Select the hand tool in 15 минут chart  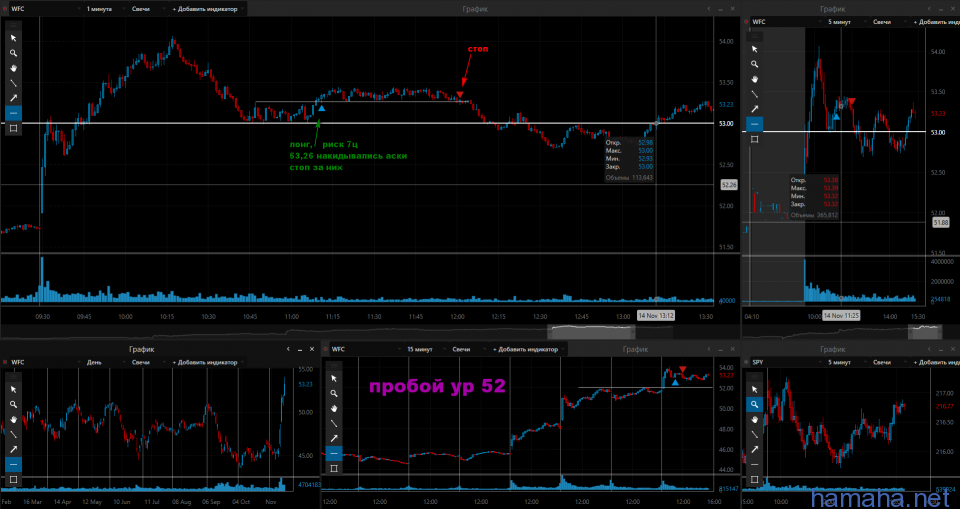(x=334, y=409)
